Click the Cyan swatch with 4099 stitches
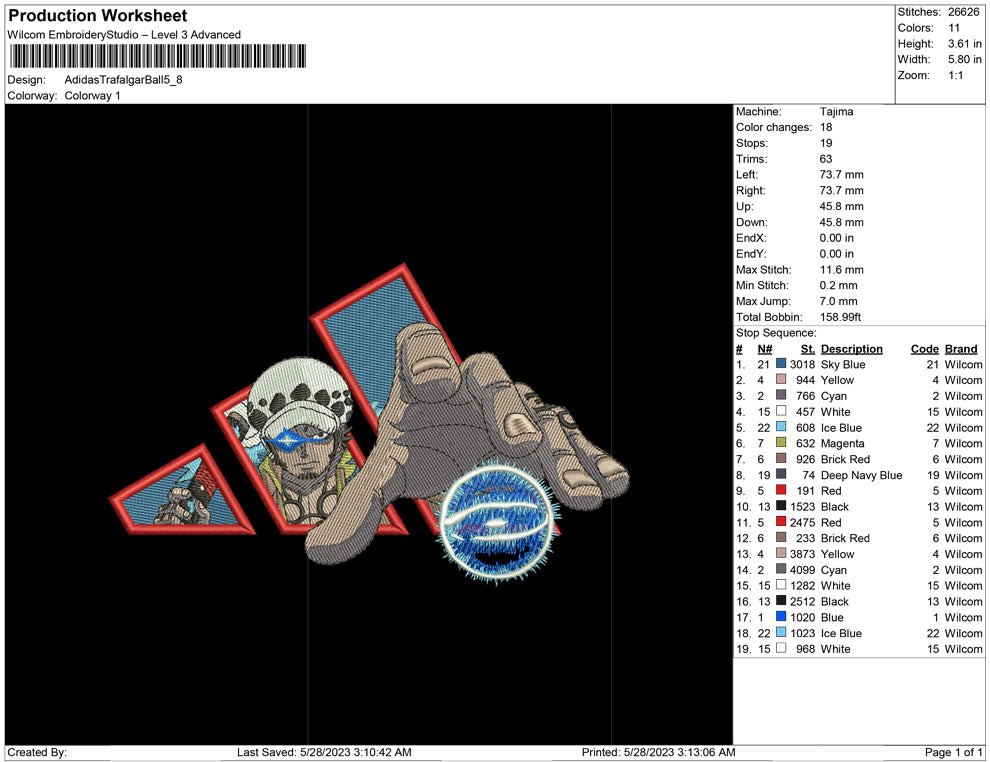Image resolution: width=990 pixels, height=762 pixels. (x=781, y=569)
